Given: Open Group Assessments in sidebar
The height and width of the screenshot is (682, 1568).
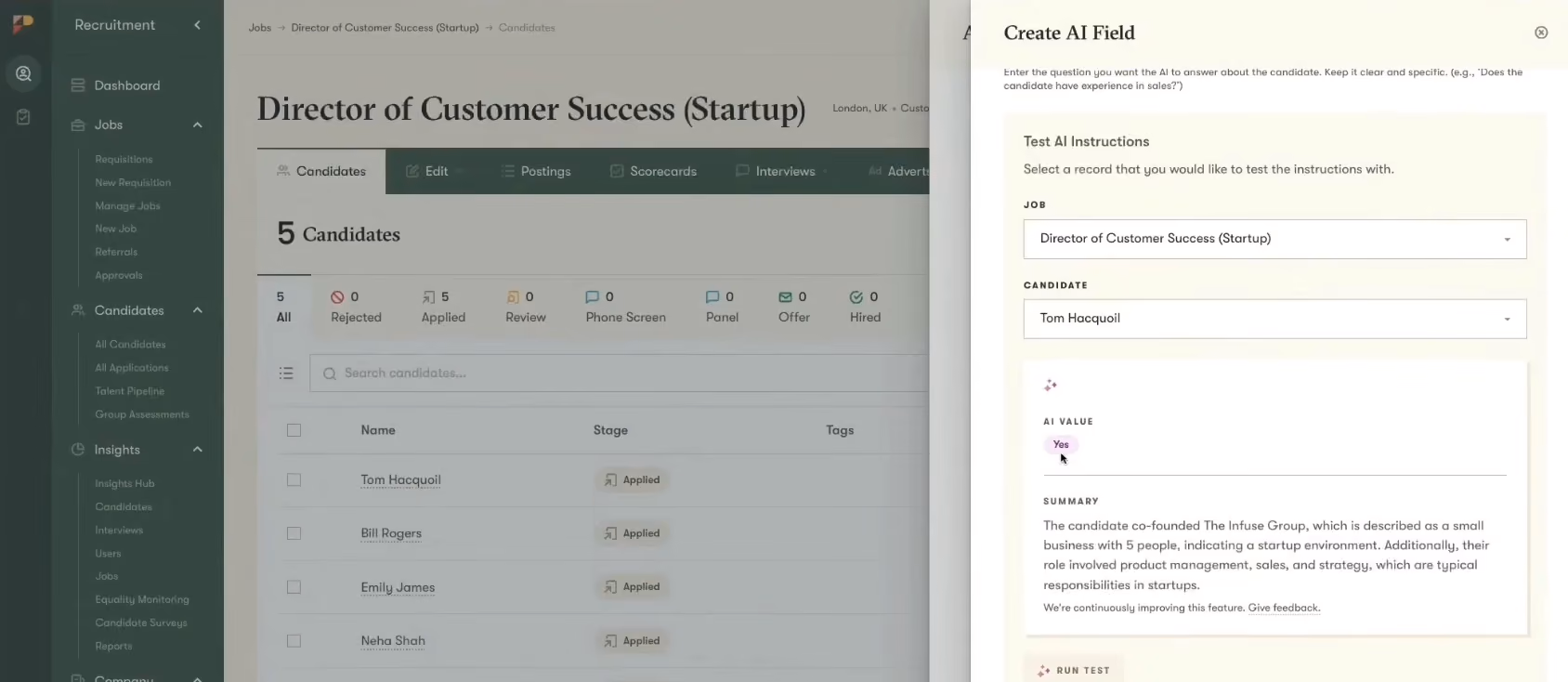Looking at the screenshot, I should point(141,414).
